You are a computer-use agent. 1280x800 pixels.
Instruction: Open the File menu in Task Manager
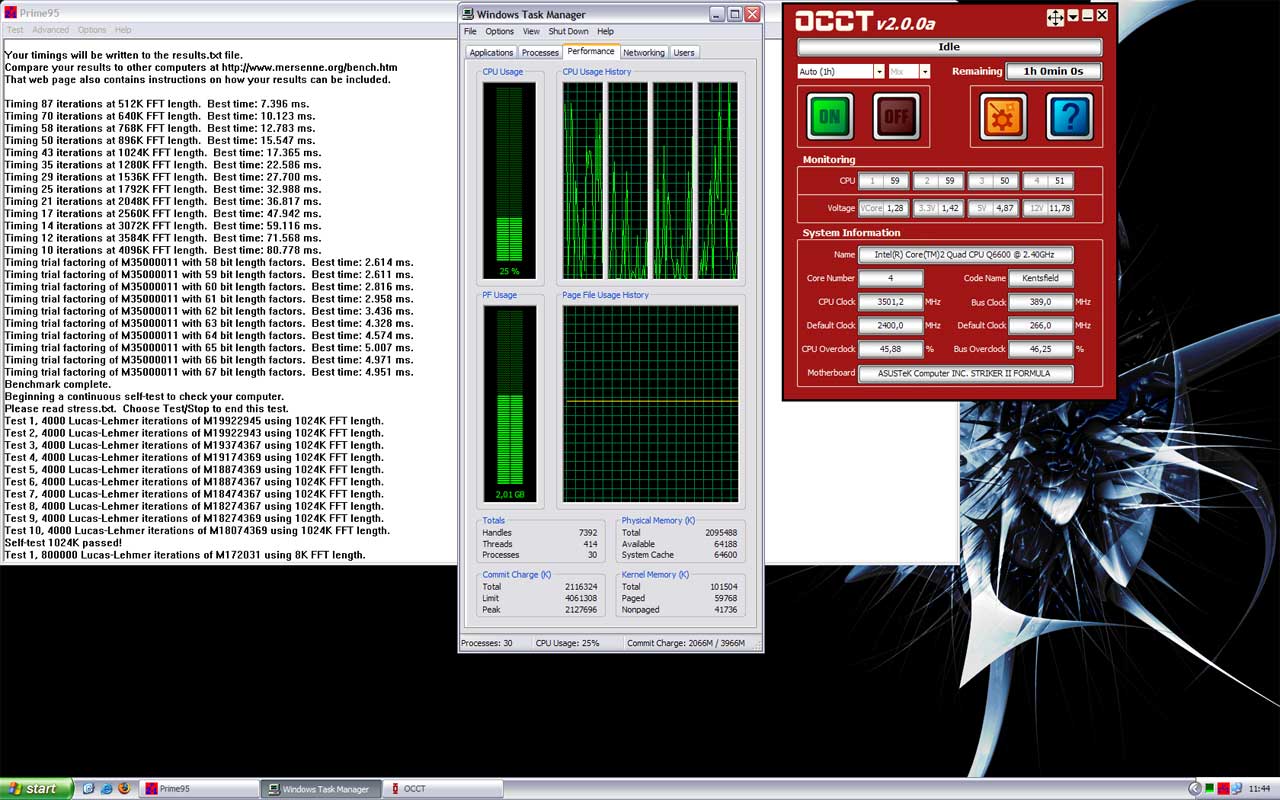click(x=470, y=32)
